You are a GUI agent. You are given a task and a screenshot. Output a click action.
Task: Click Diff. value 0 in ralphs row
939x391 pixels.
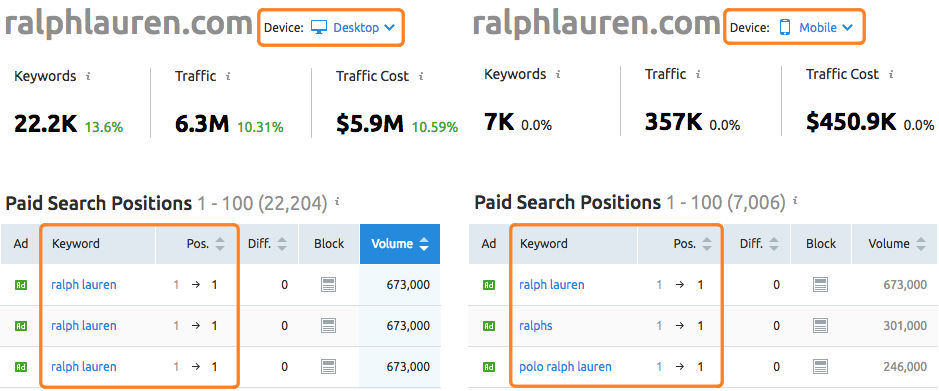tap(776, 326)
